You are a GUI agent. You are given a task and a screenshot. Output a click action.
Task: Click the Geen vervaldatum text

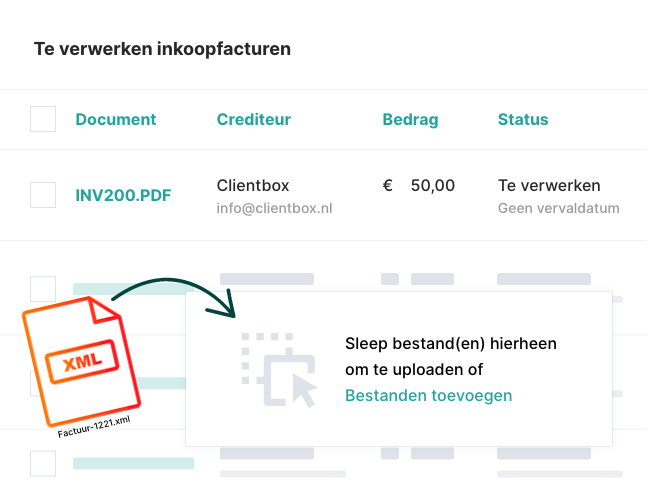pos(558,209)
